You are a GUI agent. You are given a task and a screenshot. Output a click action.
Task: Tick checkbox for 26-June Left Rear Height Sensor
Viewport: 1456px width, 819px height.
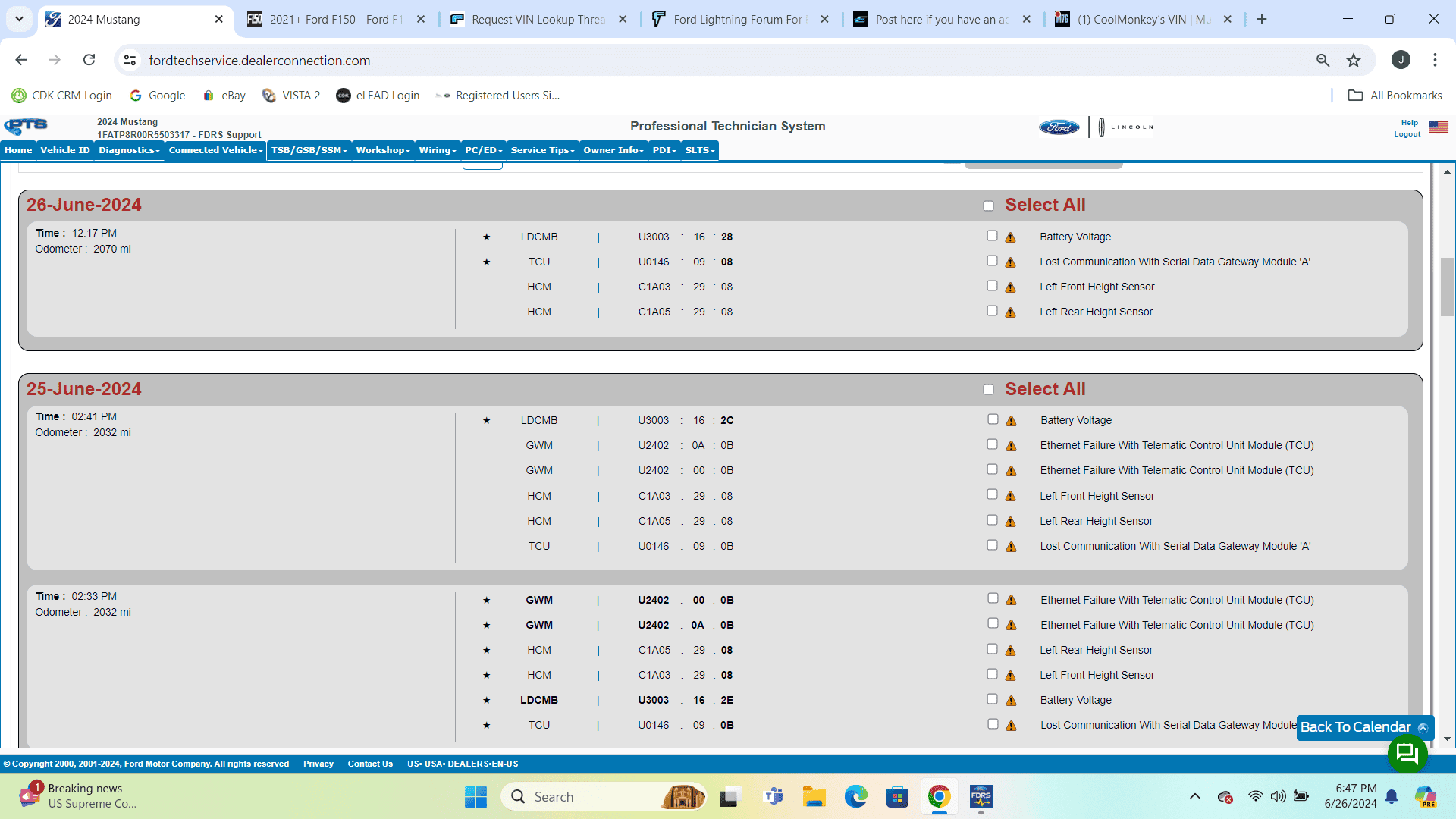[x=992, y=311]
